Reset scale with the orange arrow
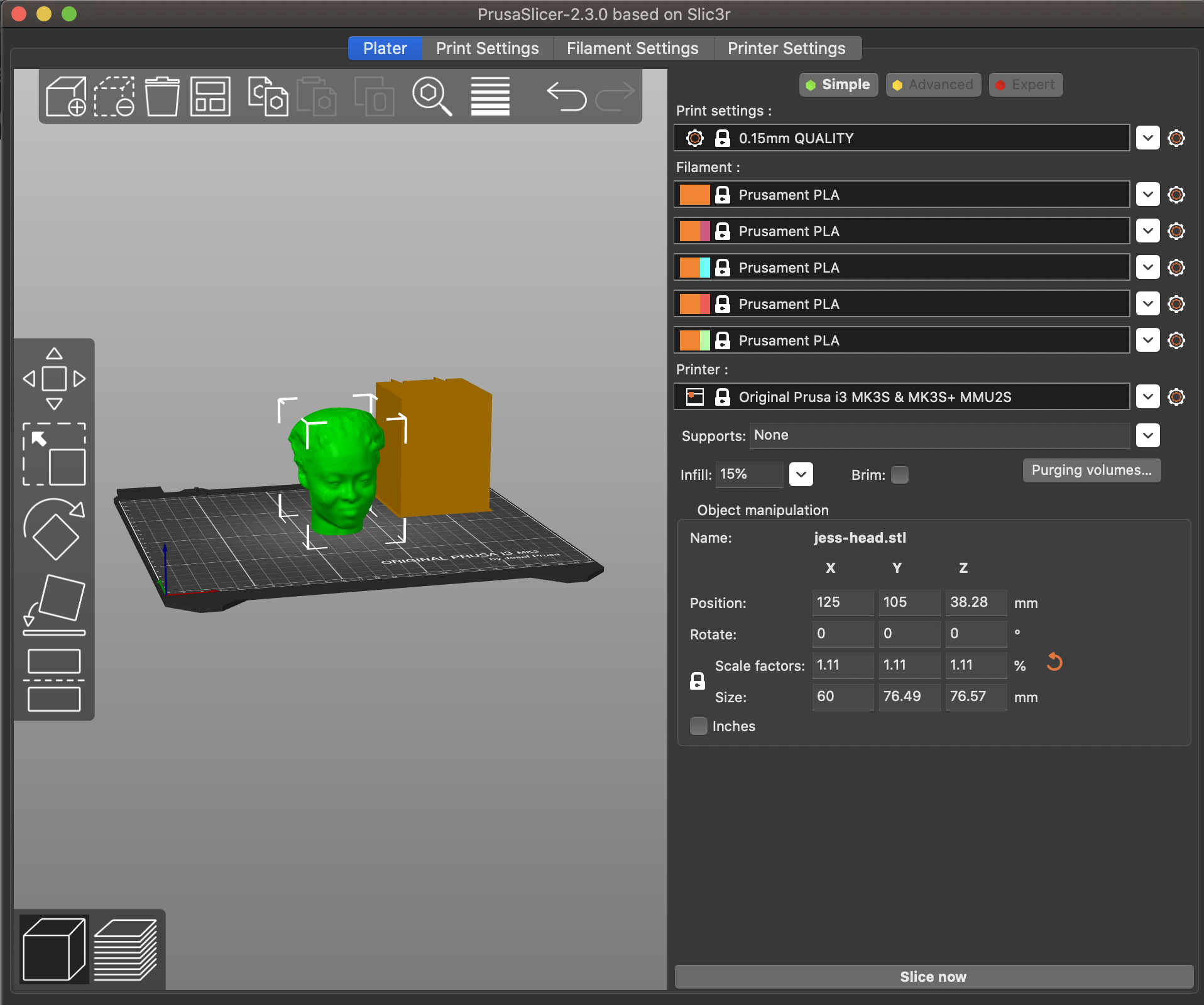This screenshot has width=1204, height=1005. coord(1054,662)
